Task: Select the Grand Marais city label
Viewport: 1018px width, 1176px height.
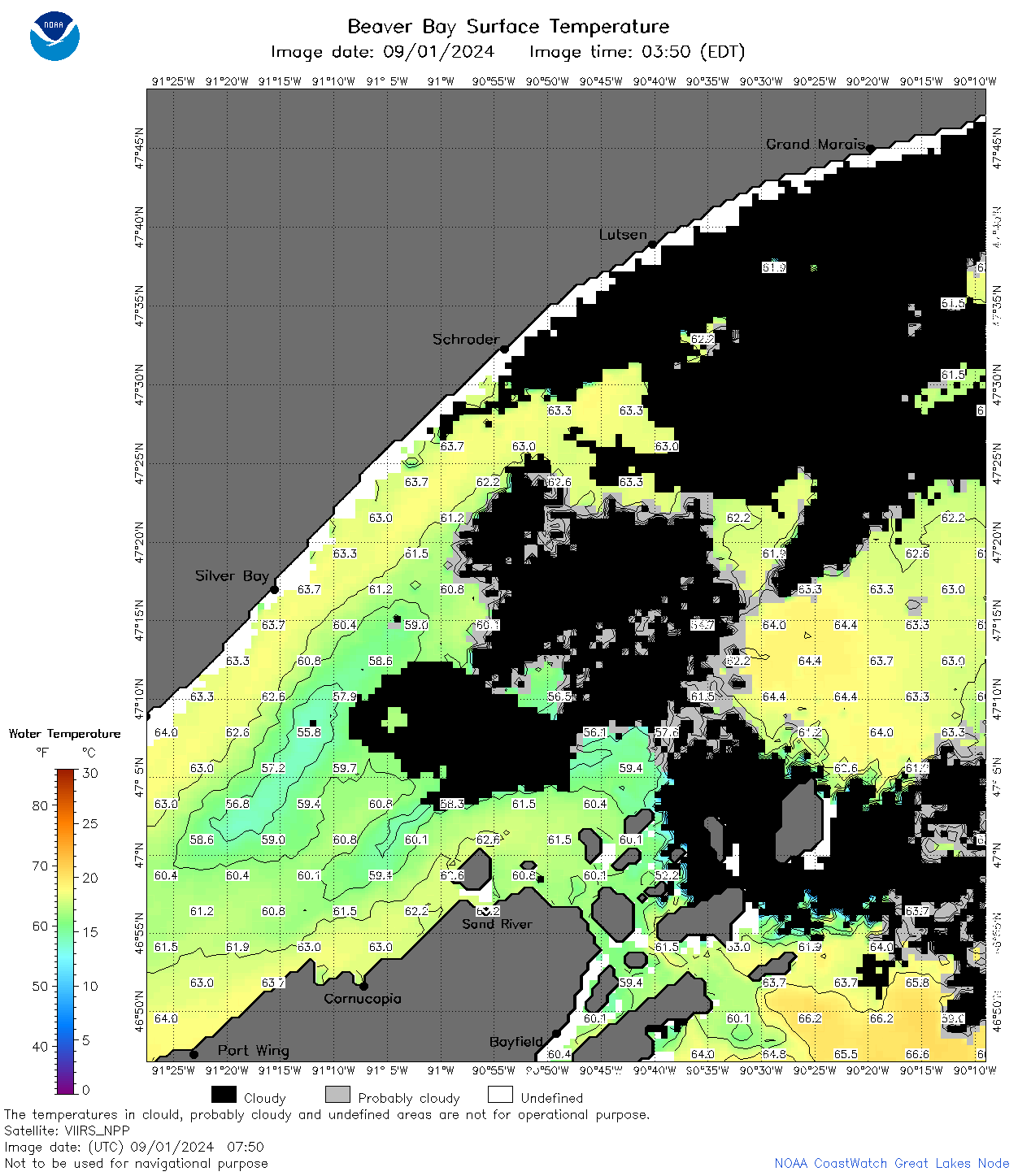Action: pyautogui.click(x=816, y=144)
